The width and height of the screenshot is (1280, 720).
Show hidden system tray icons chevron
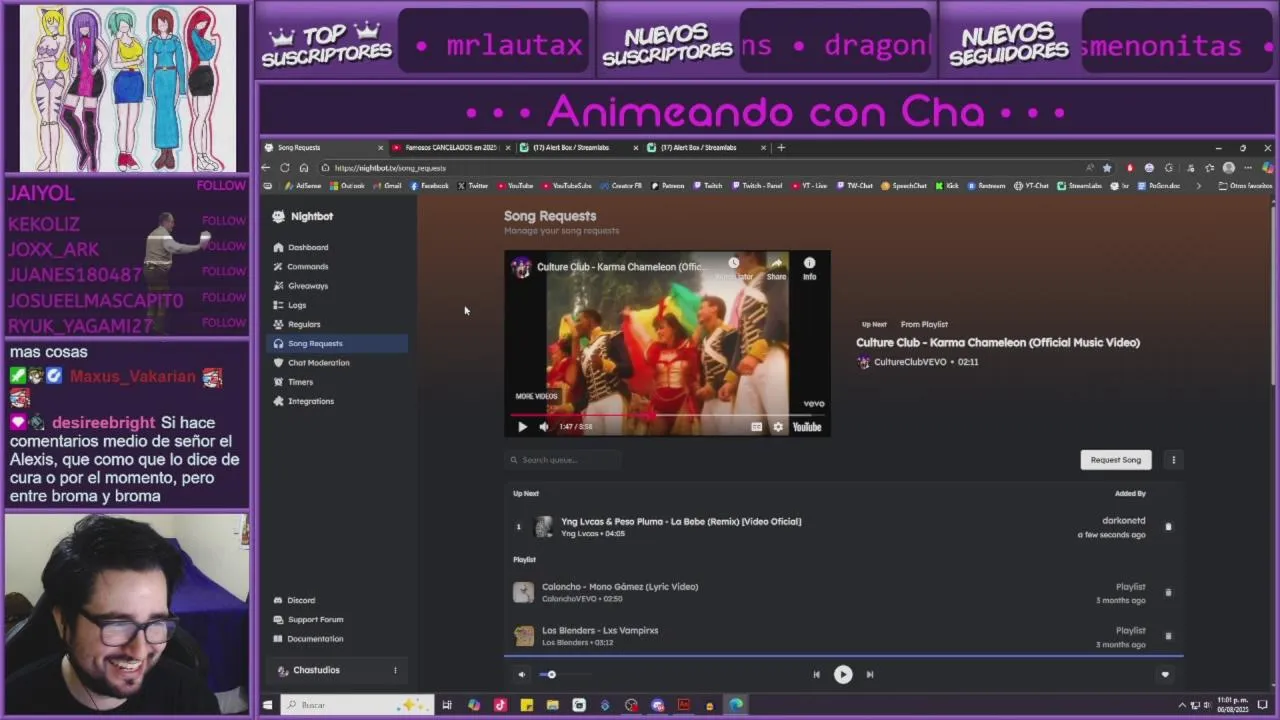(x=1181, y=705)
